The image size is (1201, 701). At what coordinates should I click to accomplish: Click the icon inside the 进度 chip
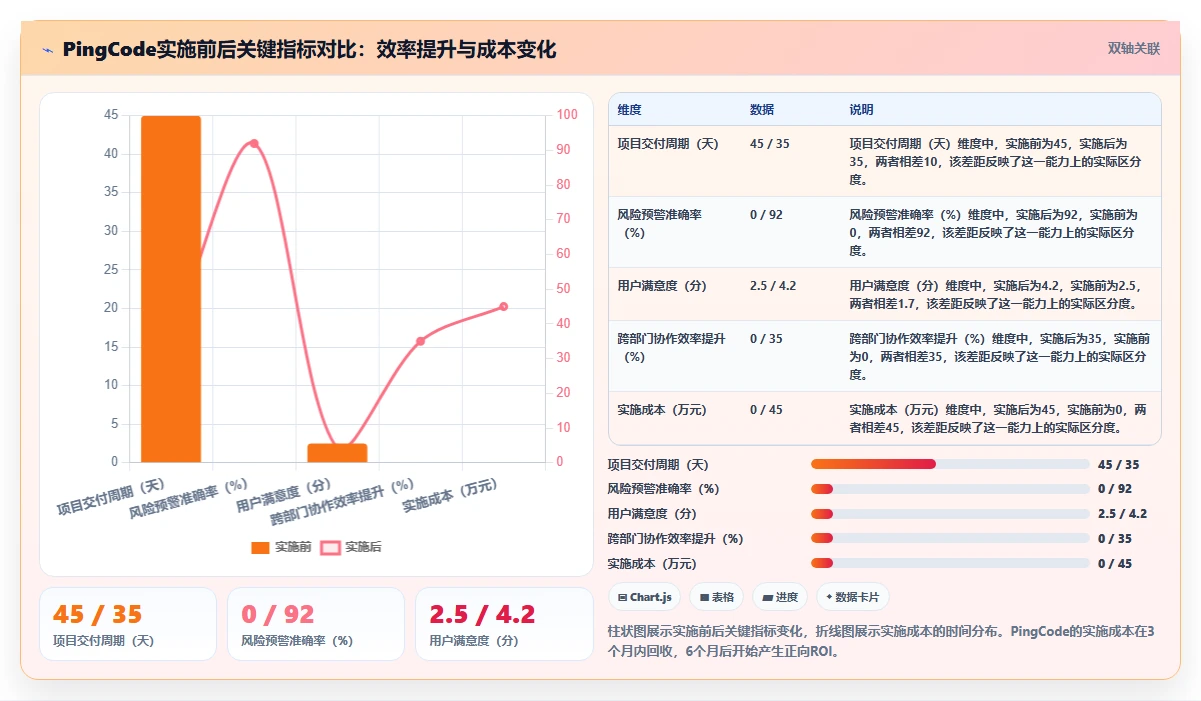767,597
